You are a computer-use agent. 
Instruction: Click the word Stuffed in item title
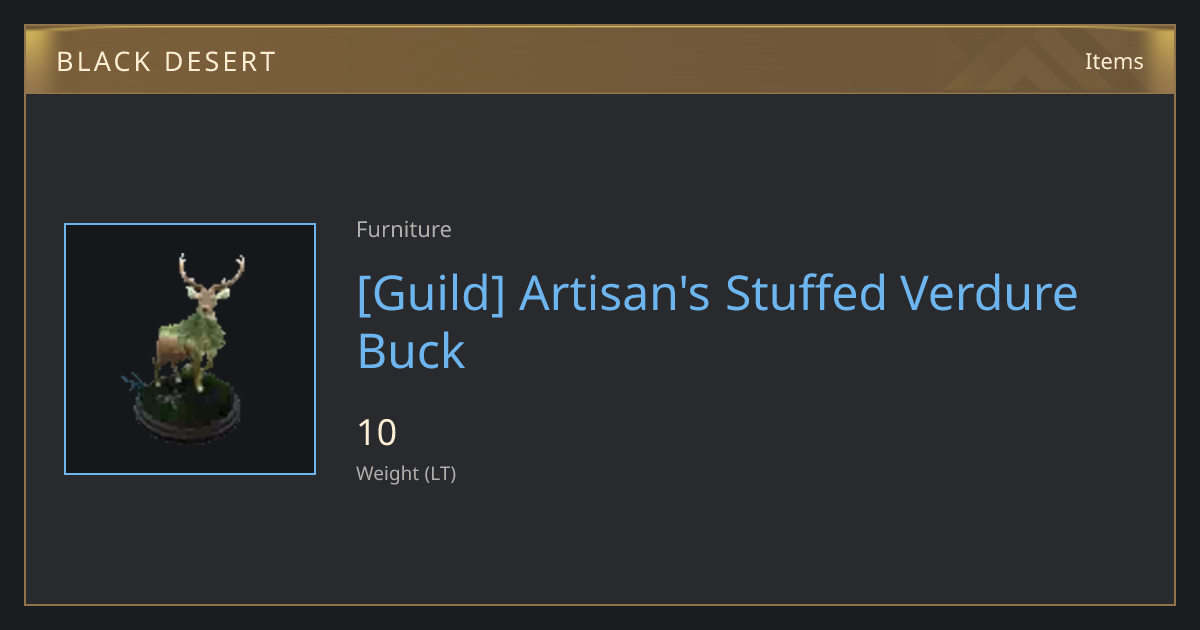[x=805, y=294]
